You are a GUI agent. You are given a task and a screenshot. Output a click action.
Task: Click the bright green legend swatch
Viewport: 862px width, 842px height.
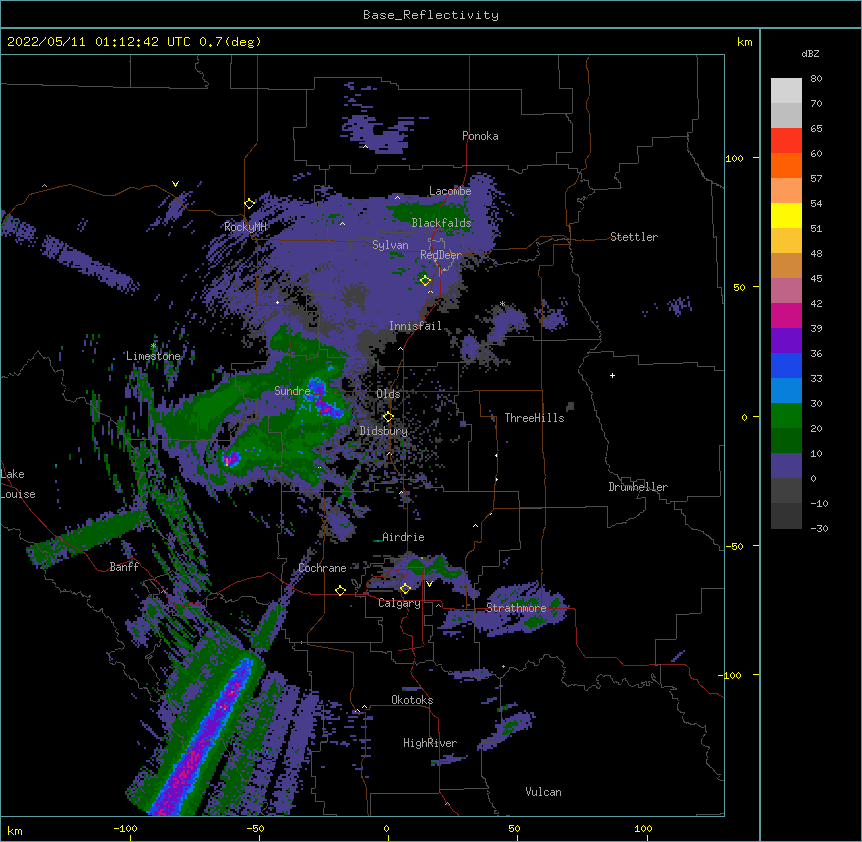786,416
